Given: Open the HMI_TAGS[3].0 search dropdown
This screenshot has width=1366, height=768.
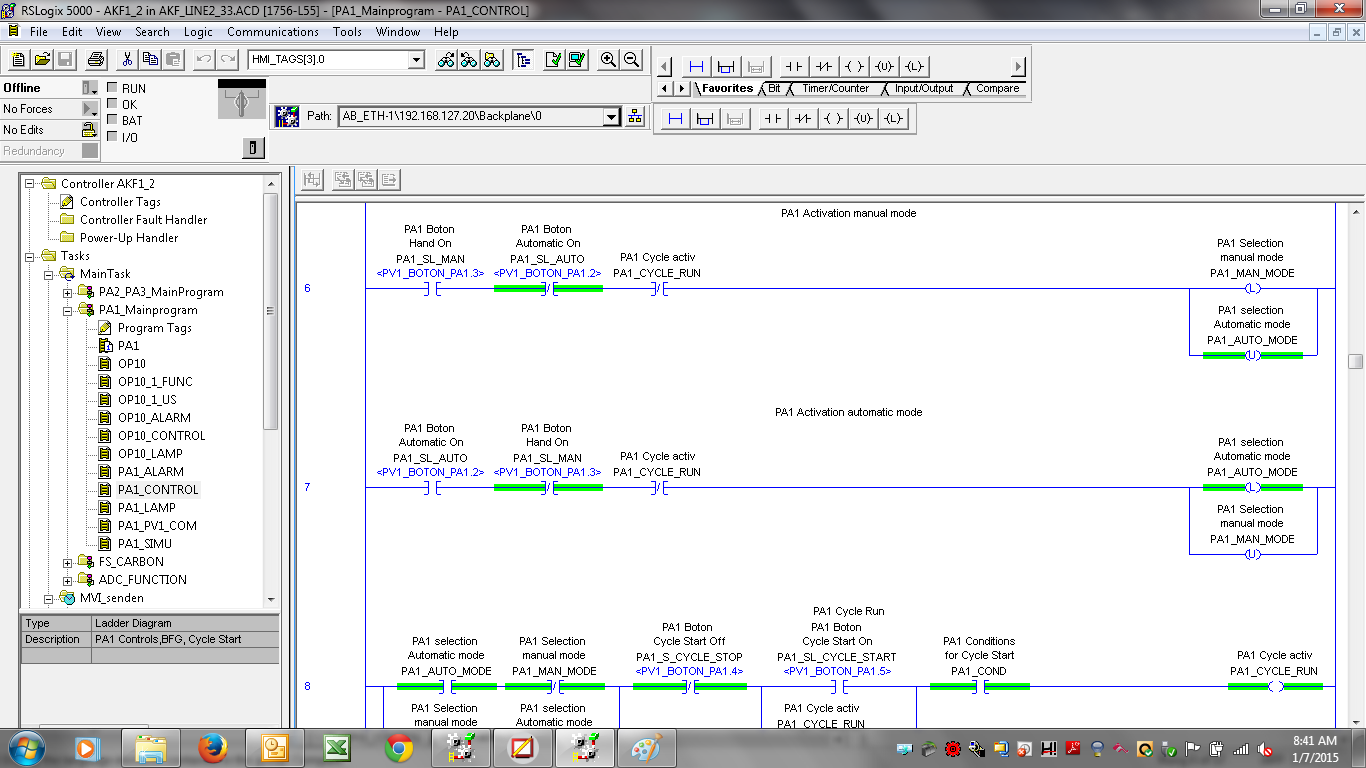Looking at the screenshot, I should click(x=416, y=60).
